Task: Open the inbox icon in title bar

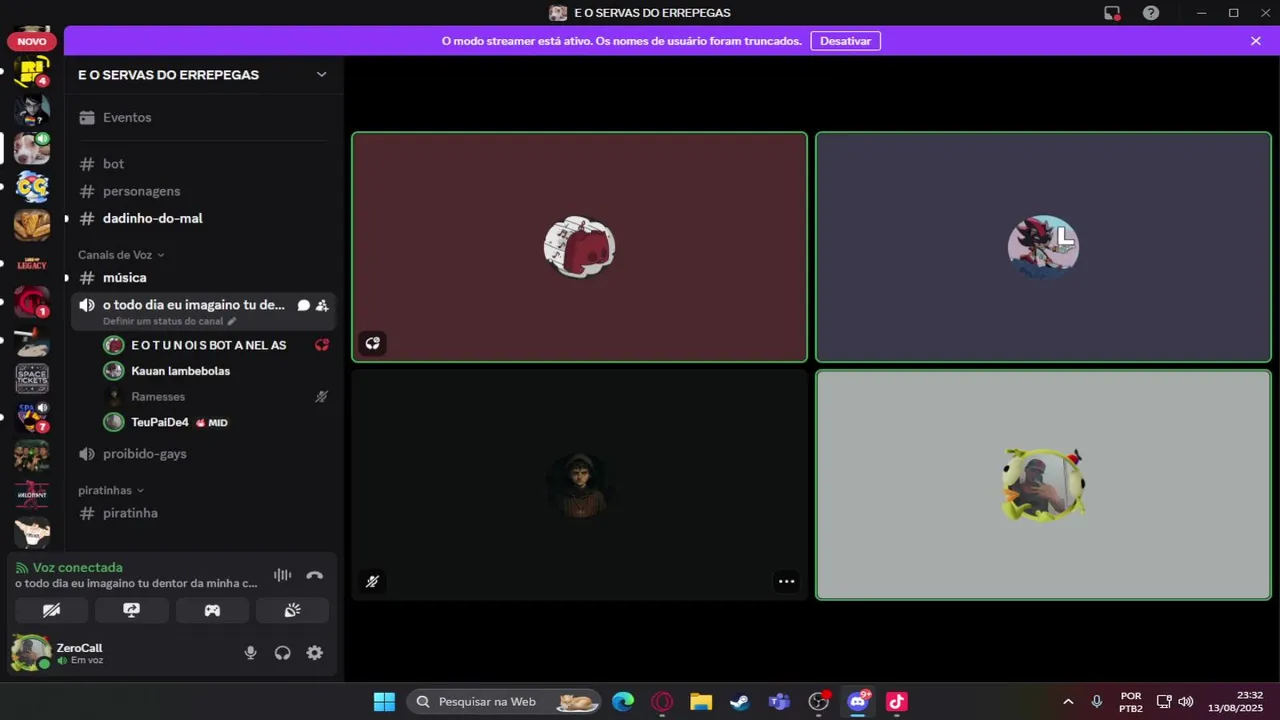Action: click(x=1112, y=13)
